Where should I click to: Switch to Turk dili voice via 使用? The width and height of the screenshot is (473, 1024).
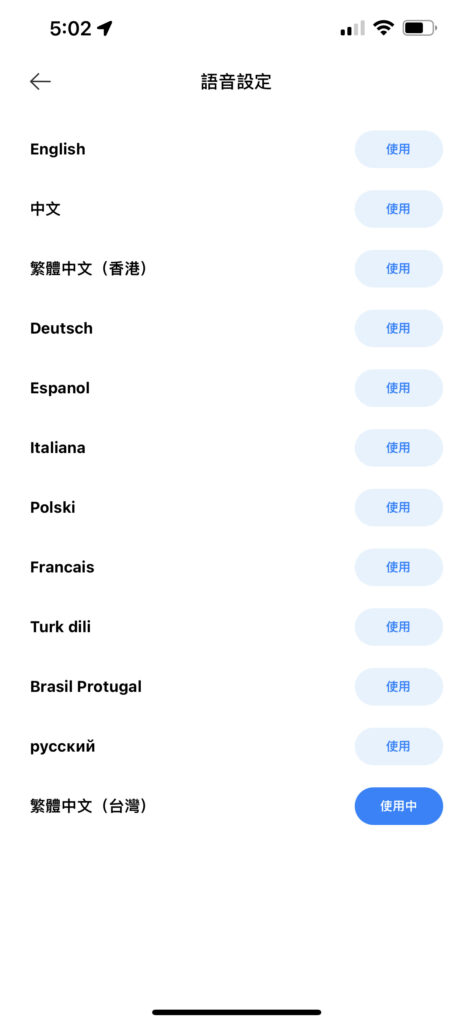(399, 627)
